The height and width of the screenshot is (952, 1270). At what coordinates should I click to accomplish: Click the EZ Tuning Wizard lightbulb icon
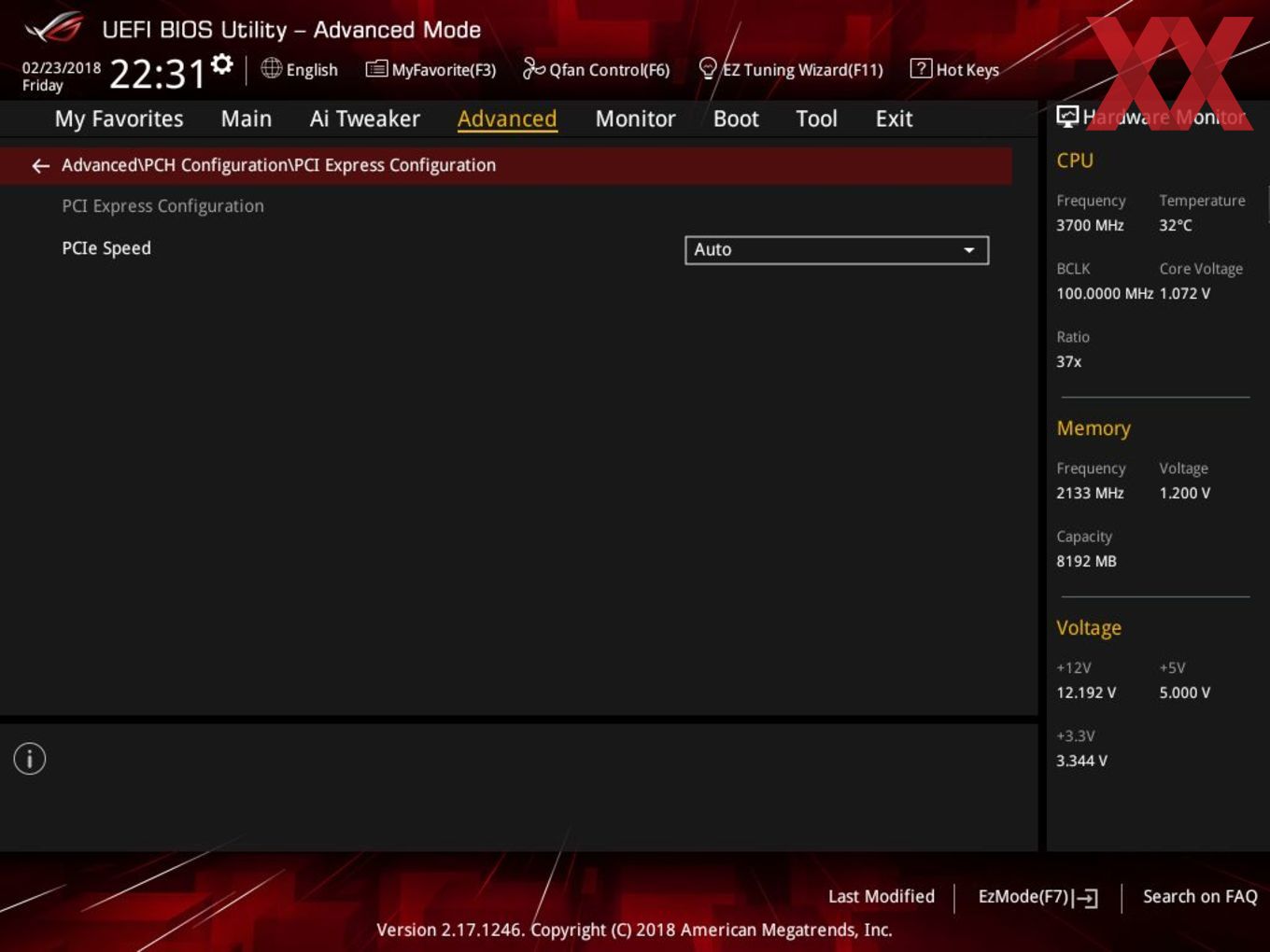(x=708, y=68)
